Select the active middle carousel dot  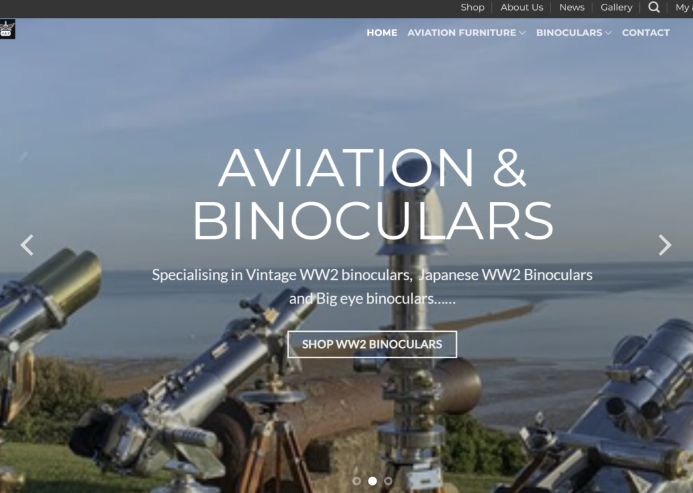click(x=373, y=481)
